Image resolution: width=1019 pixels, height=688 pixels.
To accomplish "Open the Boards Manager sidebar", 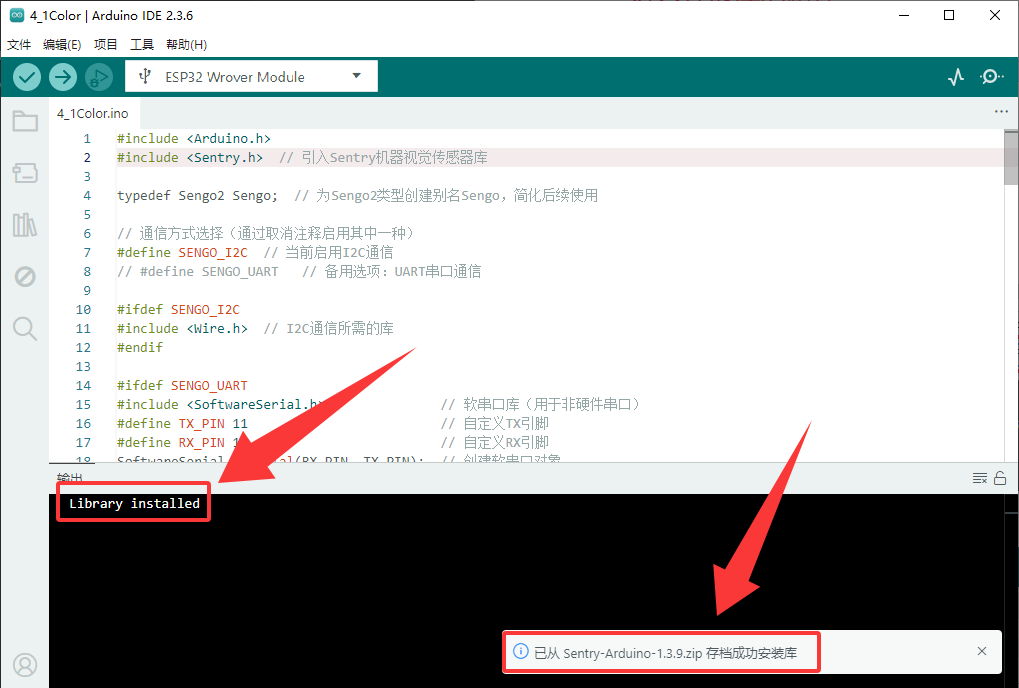I will [x=25, y=173].
